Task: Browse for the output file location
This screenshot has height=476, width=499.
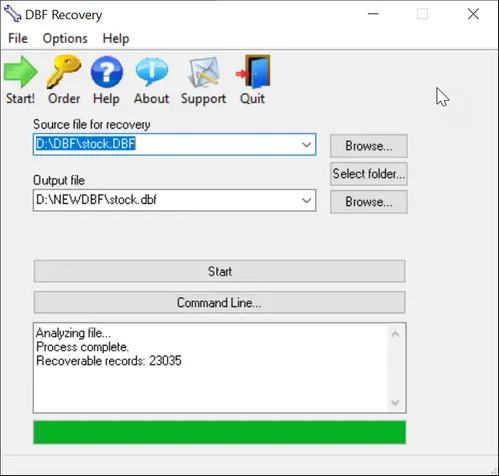Action: 369,202
